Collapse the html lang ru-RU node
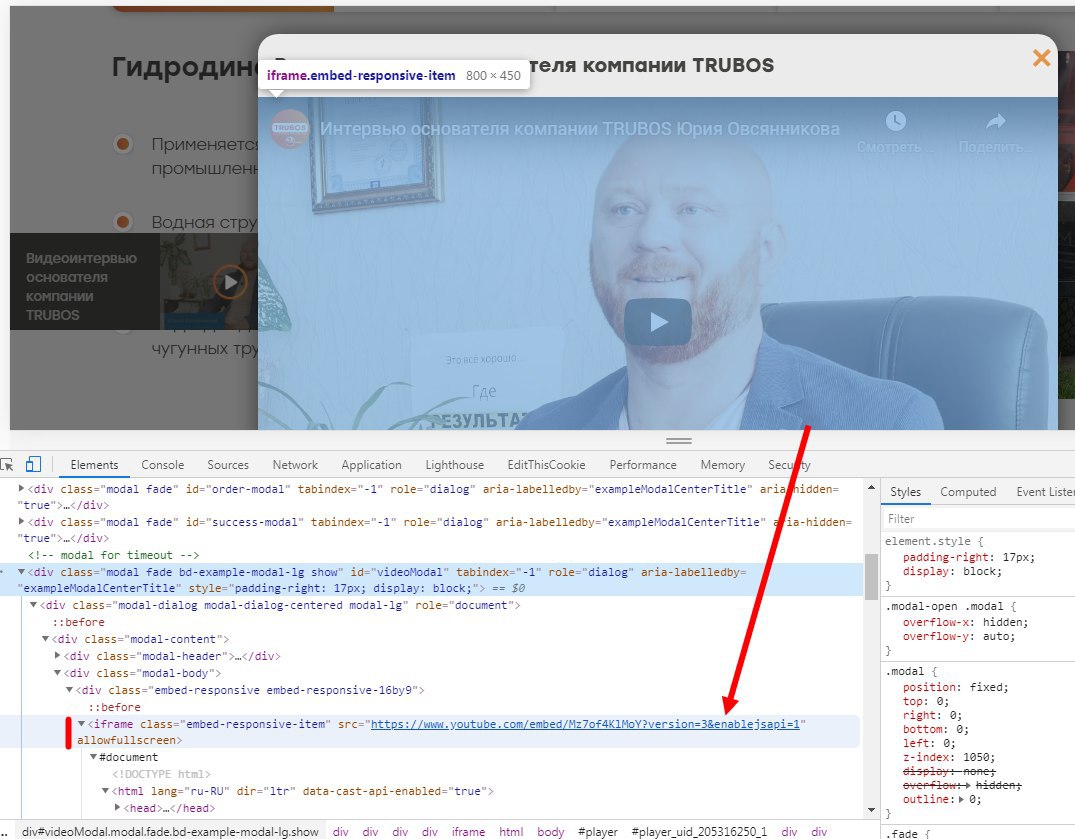1075x839 pixels. tap(106, 791)
